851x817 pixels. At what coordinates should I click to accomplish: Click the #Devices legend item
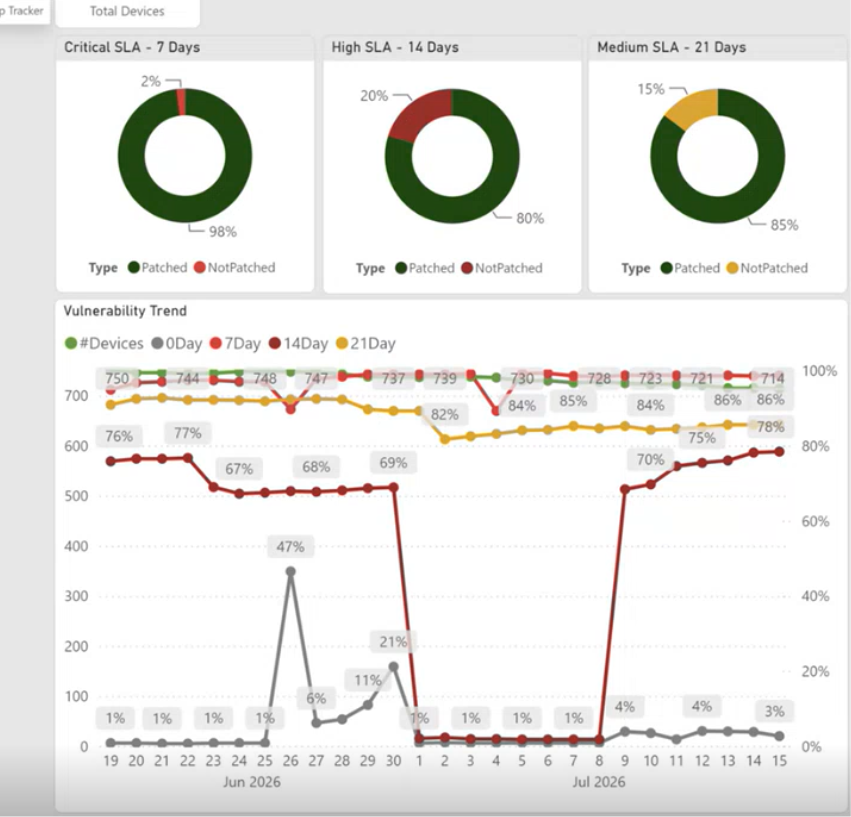pyautogui.click(x=104, y=344)
